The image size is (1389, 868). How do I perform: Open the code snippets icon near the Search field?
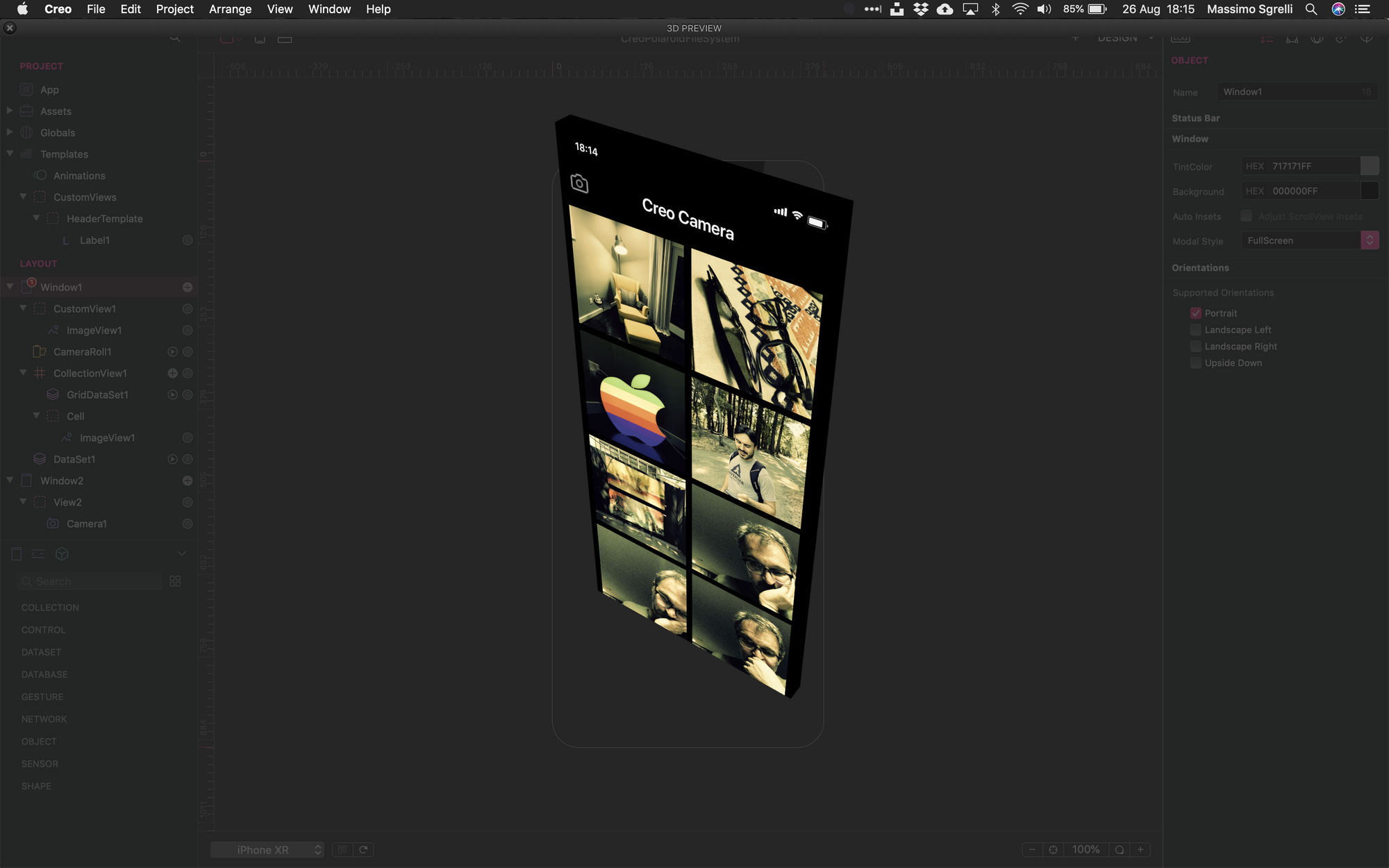pos(38,553)
